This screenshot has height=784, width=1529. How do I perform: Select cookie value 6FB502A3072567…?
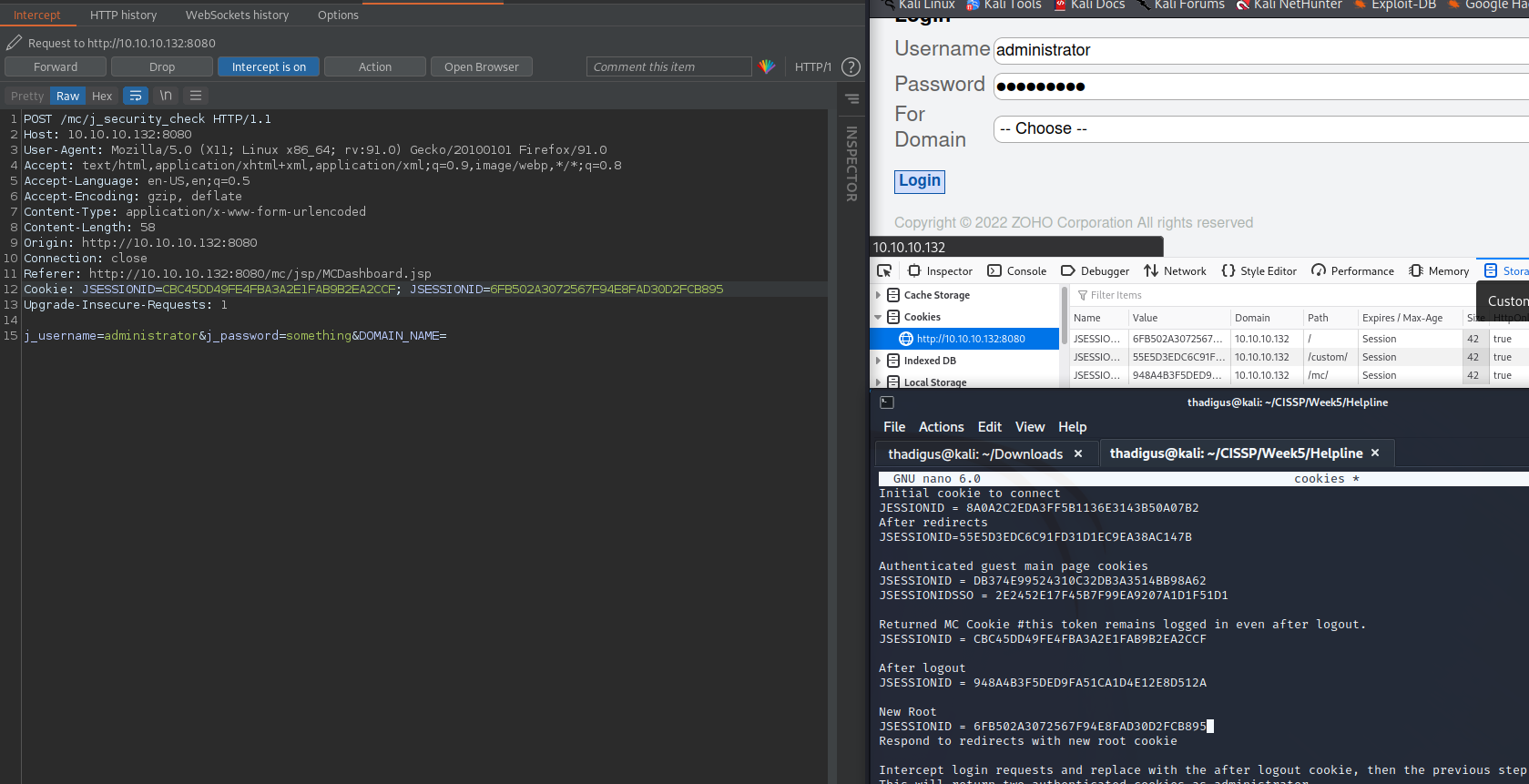pos(1177,339)
